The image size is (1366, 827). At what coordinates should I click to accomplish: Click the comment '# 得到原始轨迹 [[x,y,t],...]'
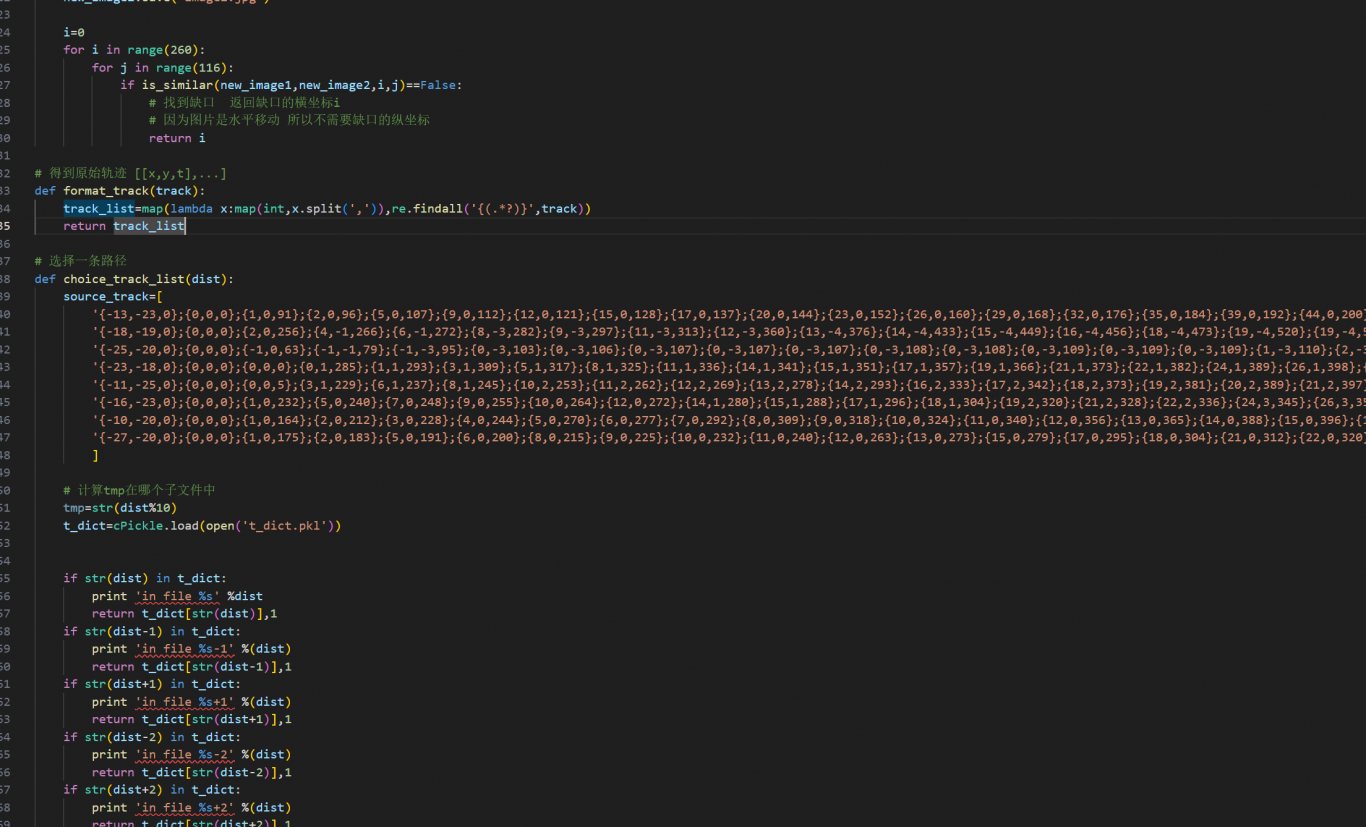click(x=131, y=173)
